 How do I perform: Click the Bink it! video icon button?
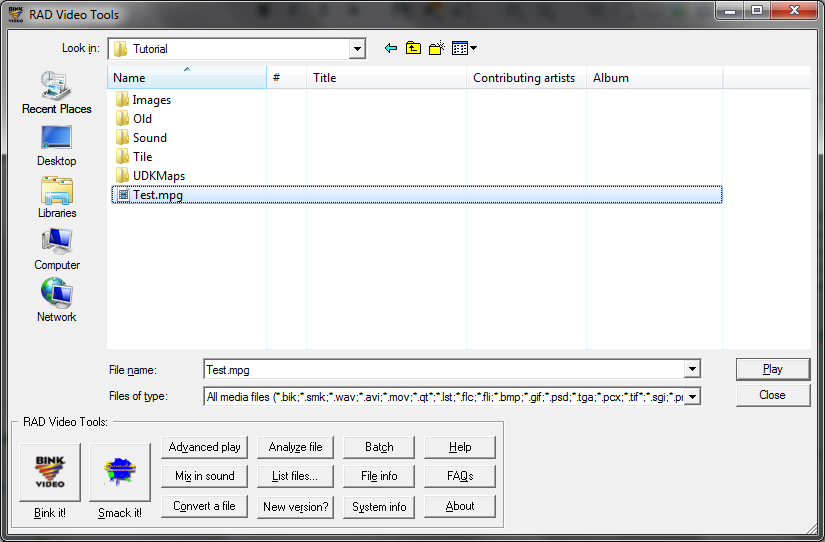(x=49, y=472)
